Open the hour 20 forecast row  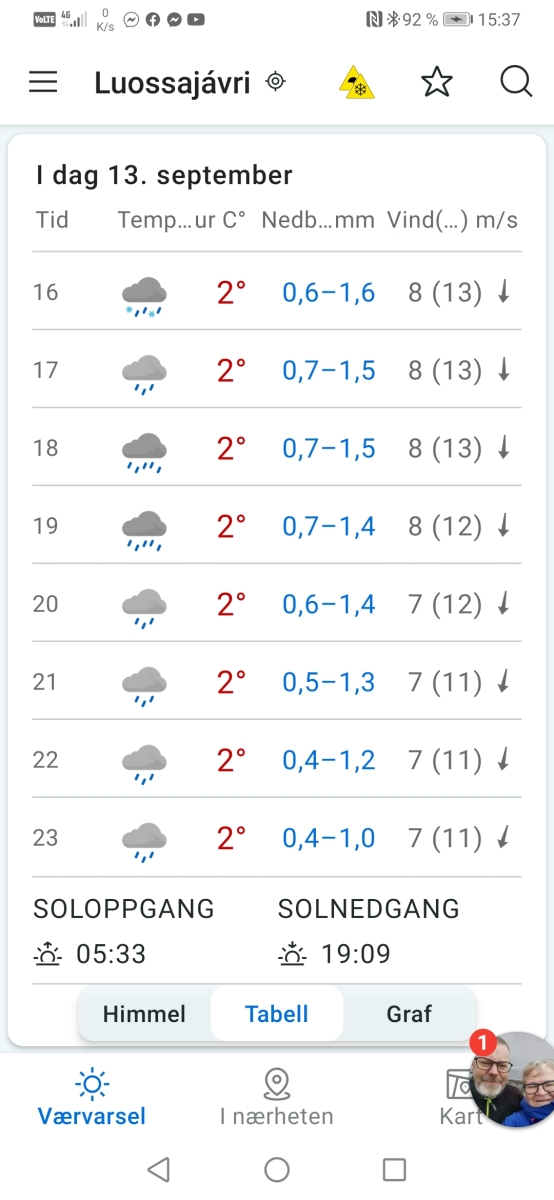pyautogui.click(x=277, y=604)
